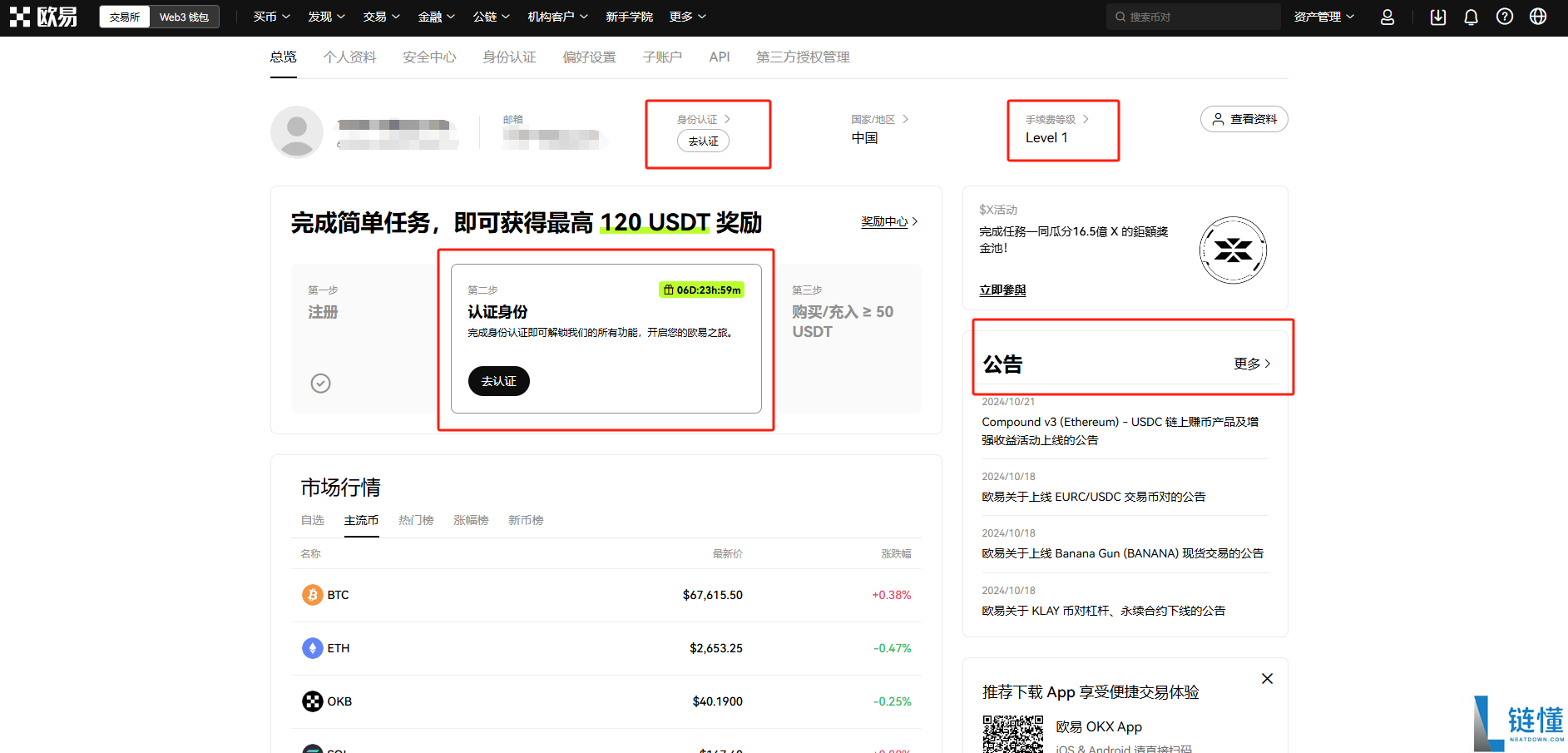Close the app download recommendation card
This screenshot has width=1568, height=753.
coord(1267,679)
